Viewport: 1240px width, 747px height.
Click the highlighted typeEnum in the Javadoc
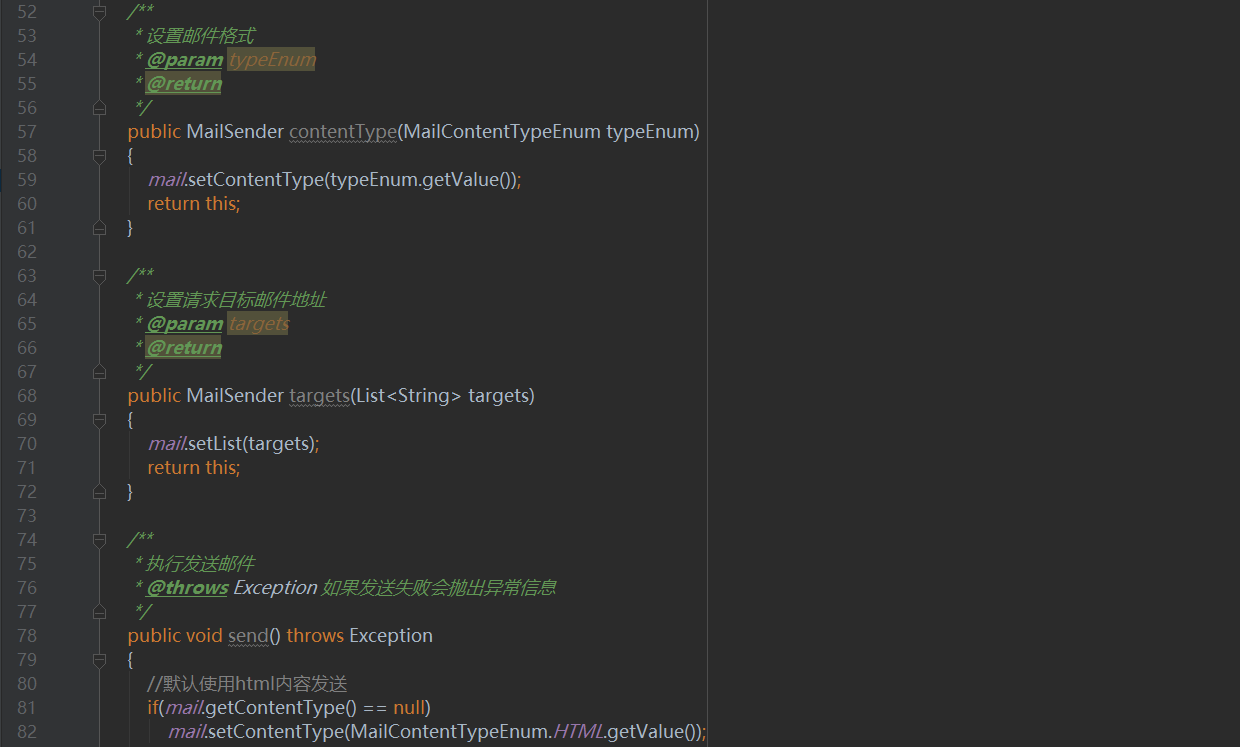pos(272,60)
